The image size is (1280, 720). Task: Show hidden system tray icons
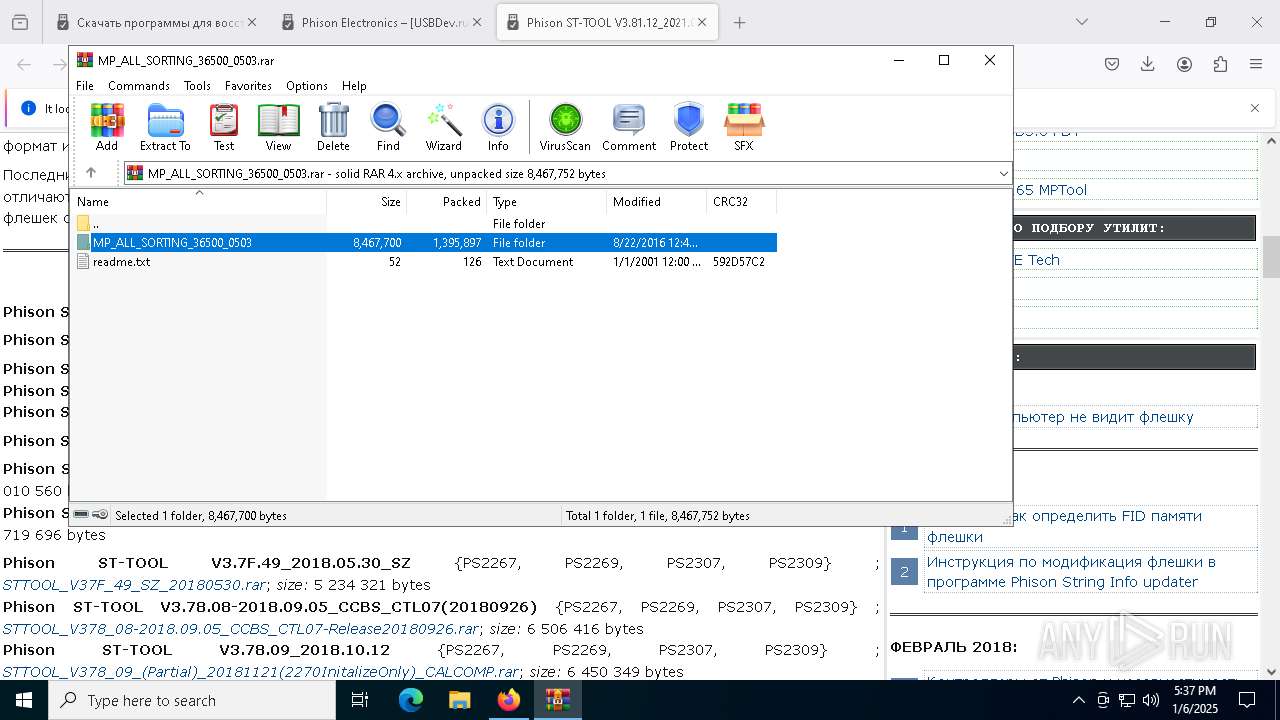point(1078,700)
